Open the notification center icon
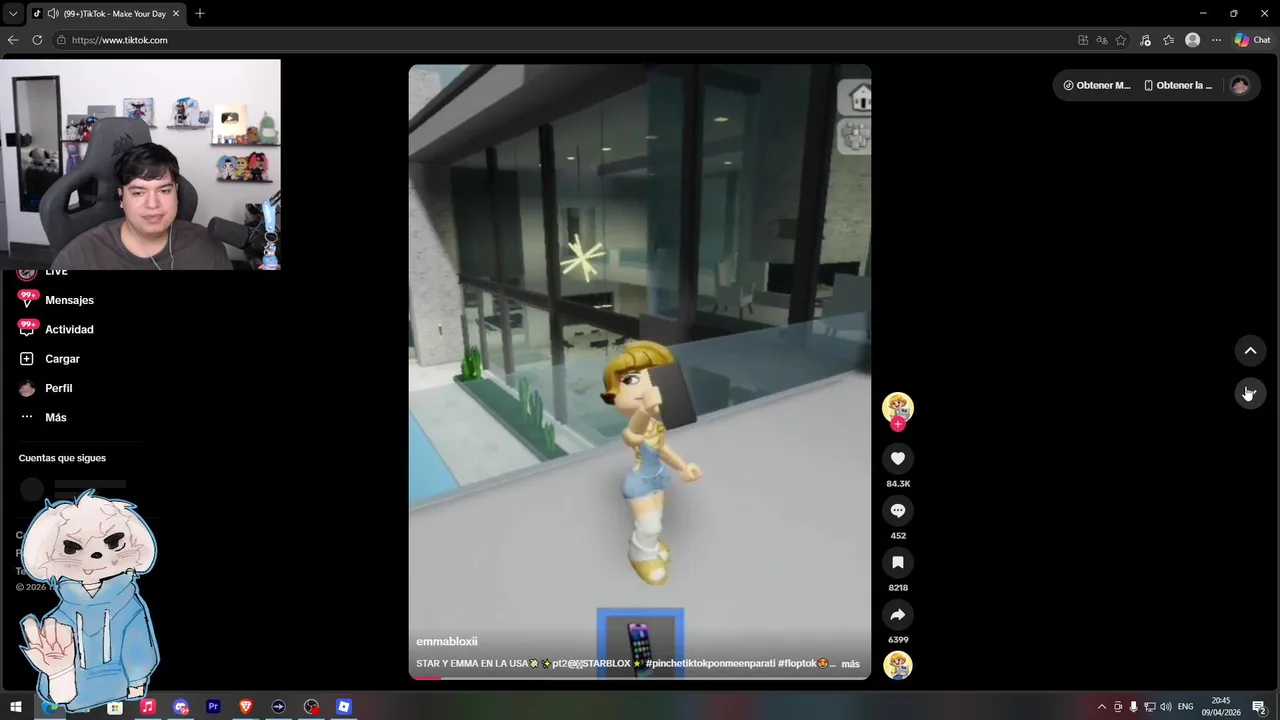The width and height of the screenshot is (1280, 720). coord(1259,707)
